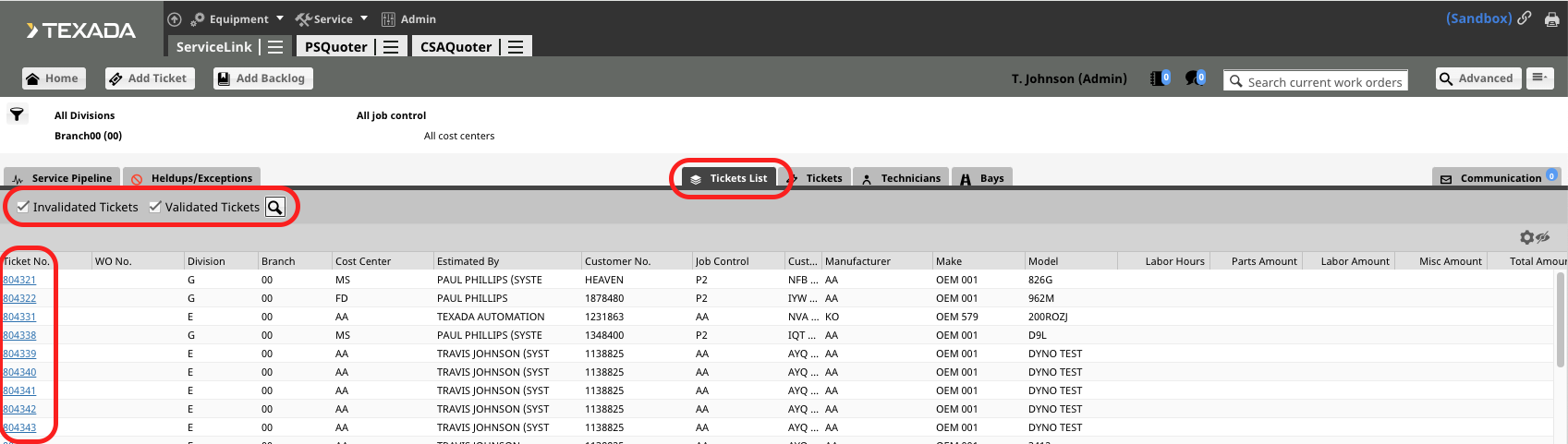Open Advanced search

click(1478, 78)
